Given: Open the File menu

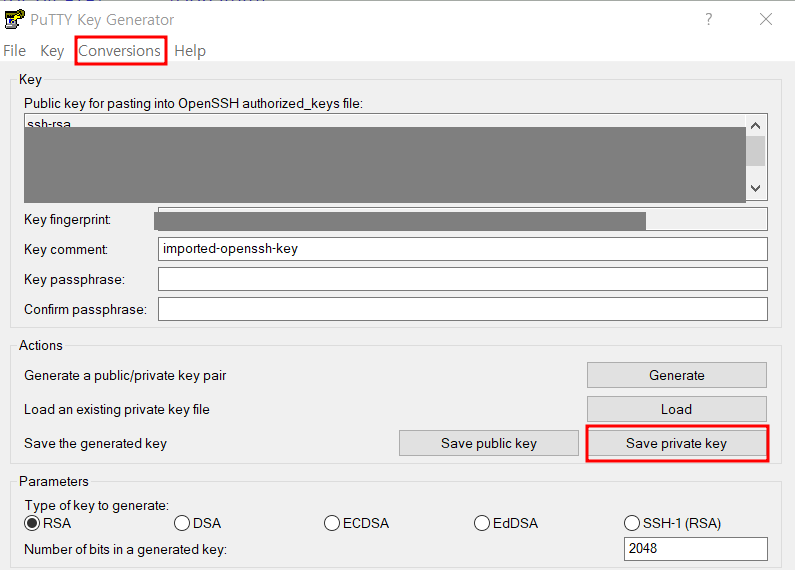Looking at the screenshot, I should [x=14, y=51].
